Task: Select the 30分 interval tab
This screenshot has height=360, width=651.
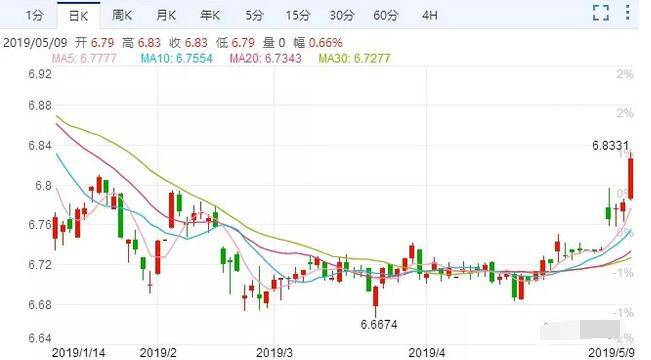Action: [x=342, y=15]
